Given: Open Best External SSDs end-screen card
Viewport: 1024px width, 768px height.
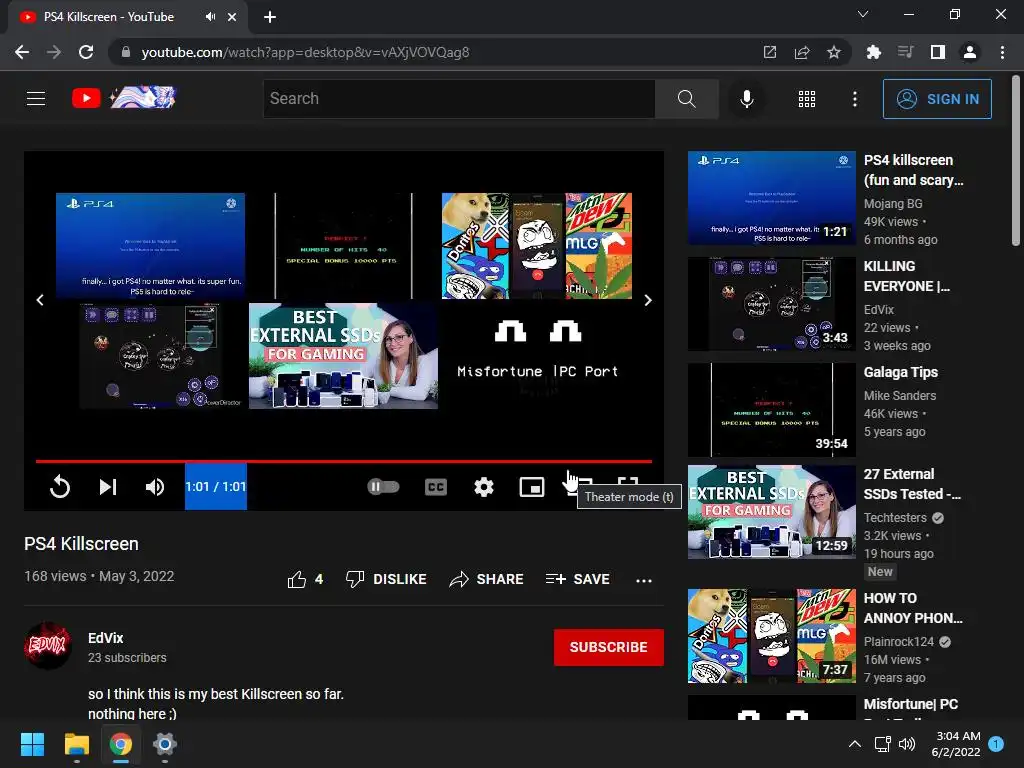Looking at the screenshot, I should pos(343,355).
